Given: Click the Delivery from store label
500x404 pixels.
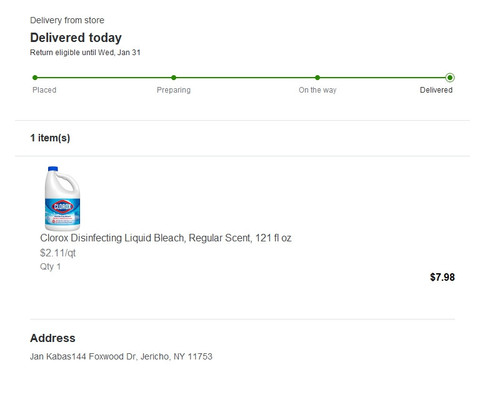Looking at the screenshot, I should point(67,20).
